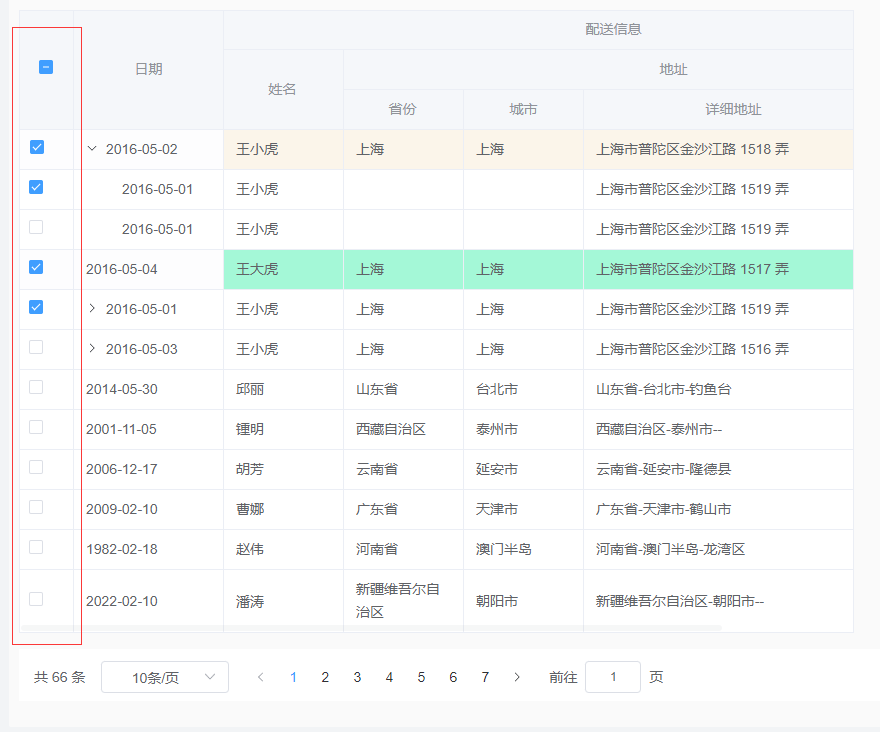
Task: Expand the 2016-05-01 row for 王小虎
Action: pyautogui.click(x=91, y=308)
